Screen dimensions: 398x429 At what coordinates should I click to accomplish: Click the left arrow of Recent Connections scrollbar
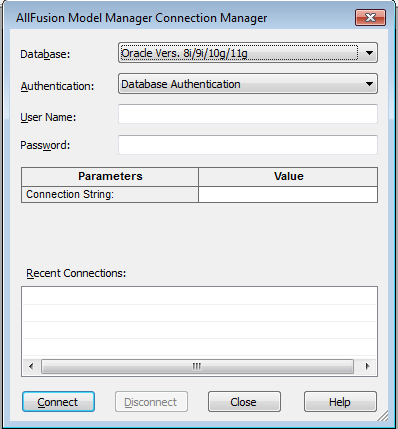click(31, 367)
